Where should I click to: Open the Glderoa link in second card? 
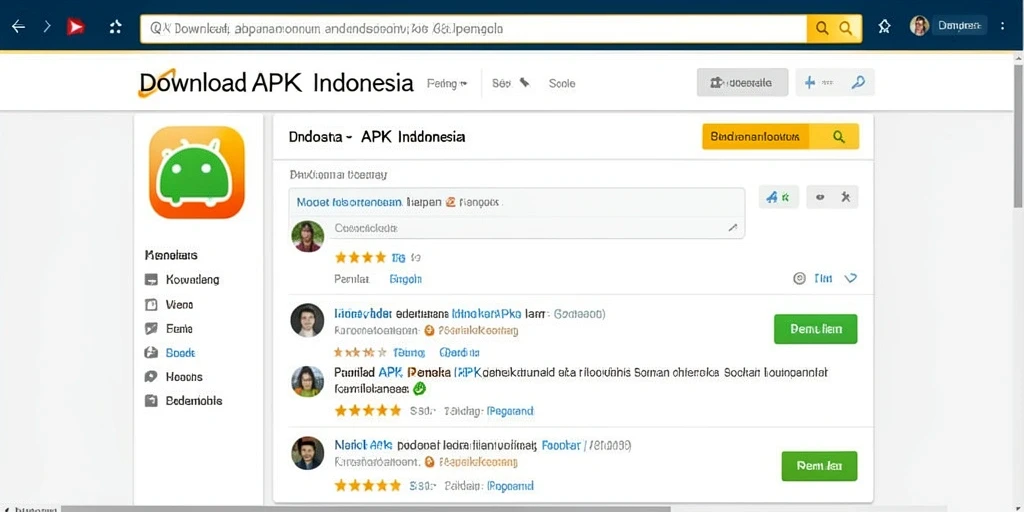click(460, 353)
